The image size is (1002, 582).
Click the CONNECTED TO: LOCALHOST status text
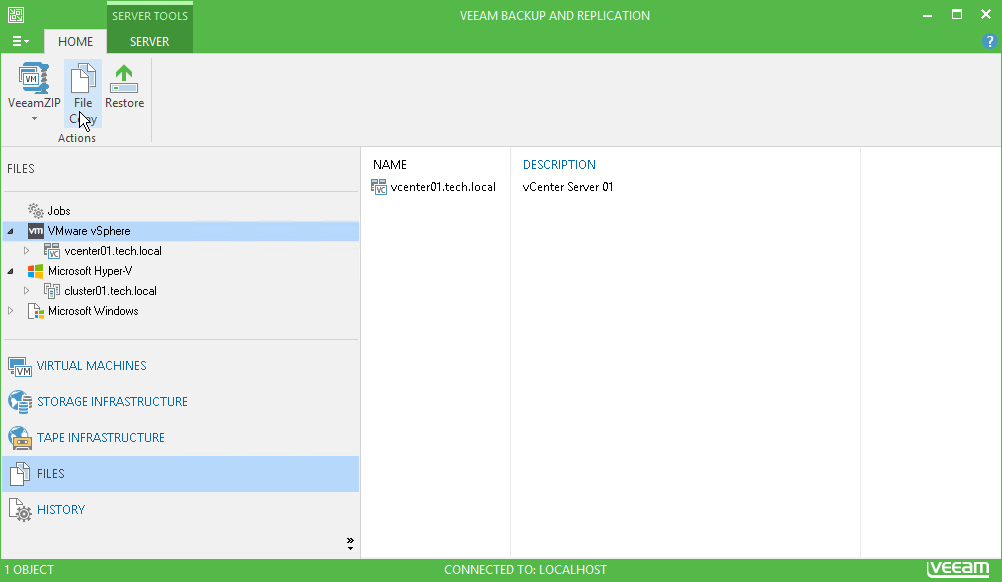click(x=525, y=570)
